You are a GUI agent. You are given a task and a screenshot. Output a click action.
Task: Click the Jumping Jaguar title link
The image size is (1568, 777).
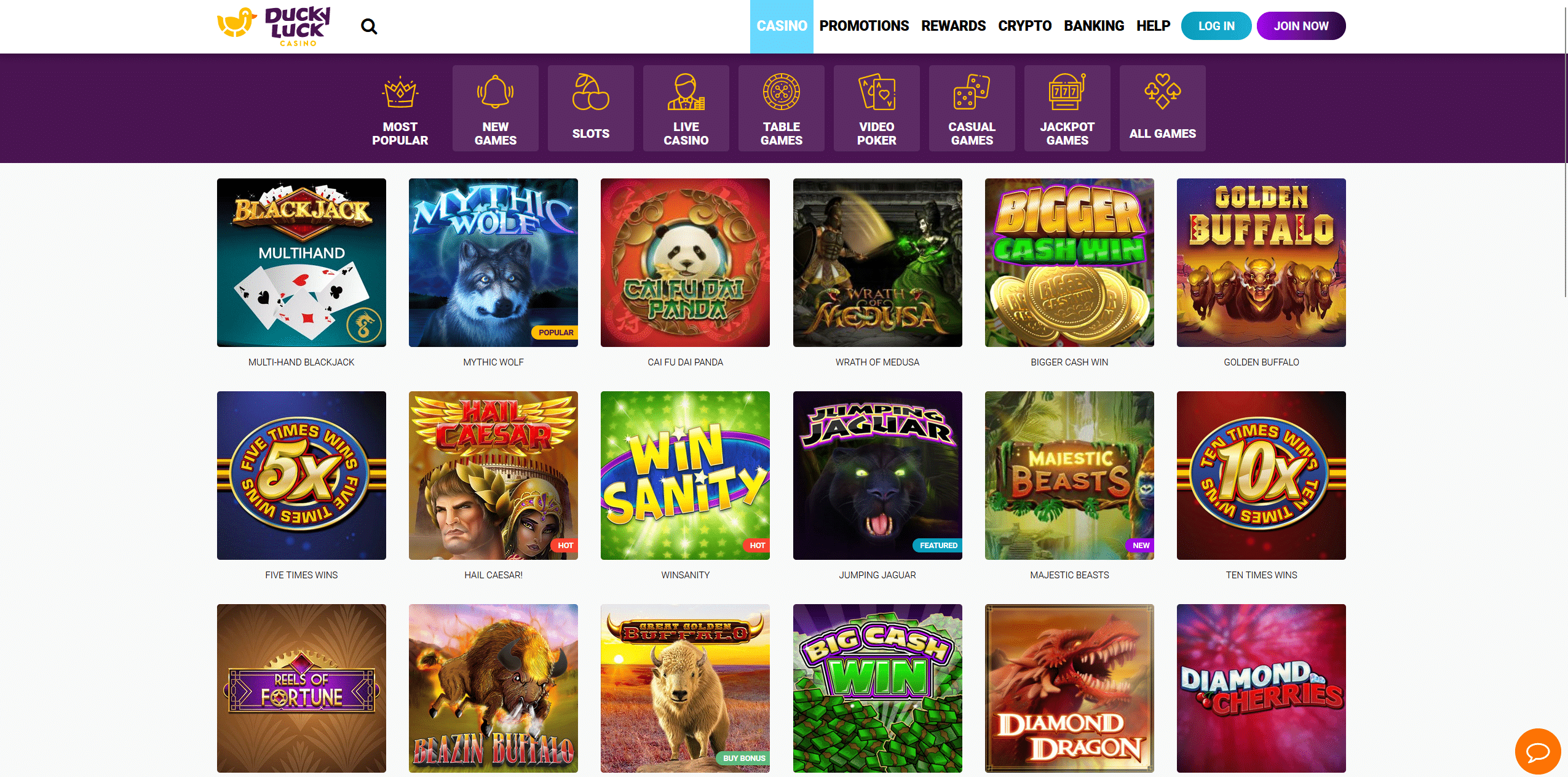(x=877, y=575)
